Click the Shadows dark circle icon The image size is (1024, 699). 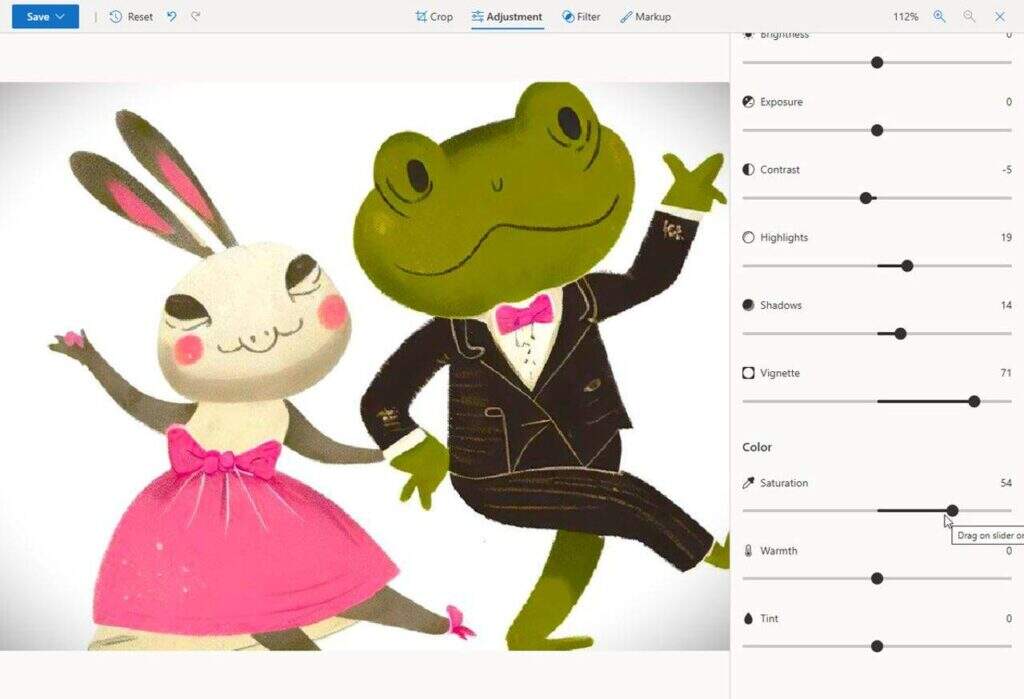click(748, 305)
